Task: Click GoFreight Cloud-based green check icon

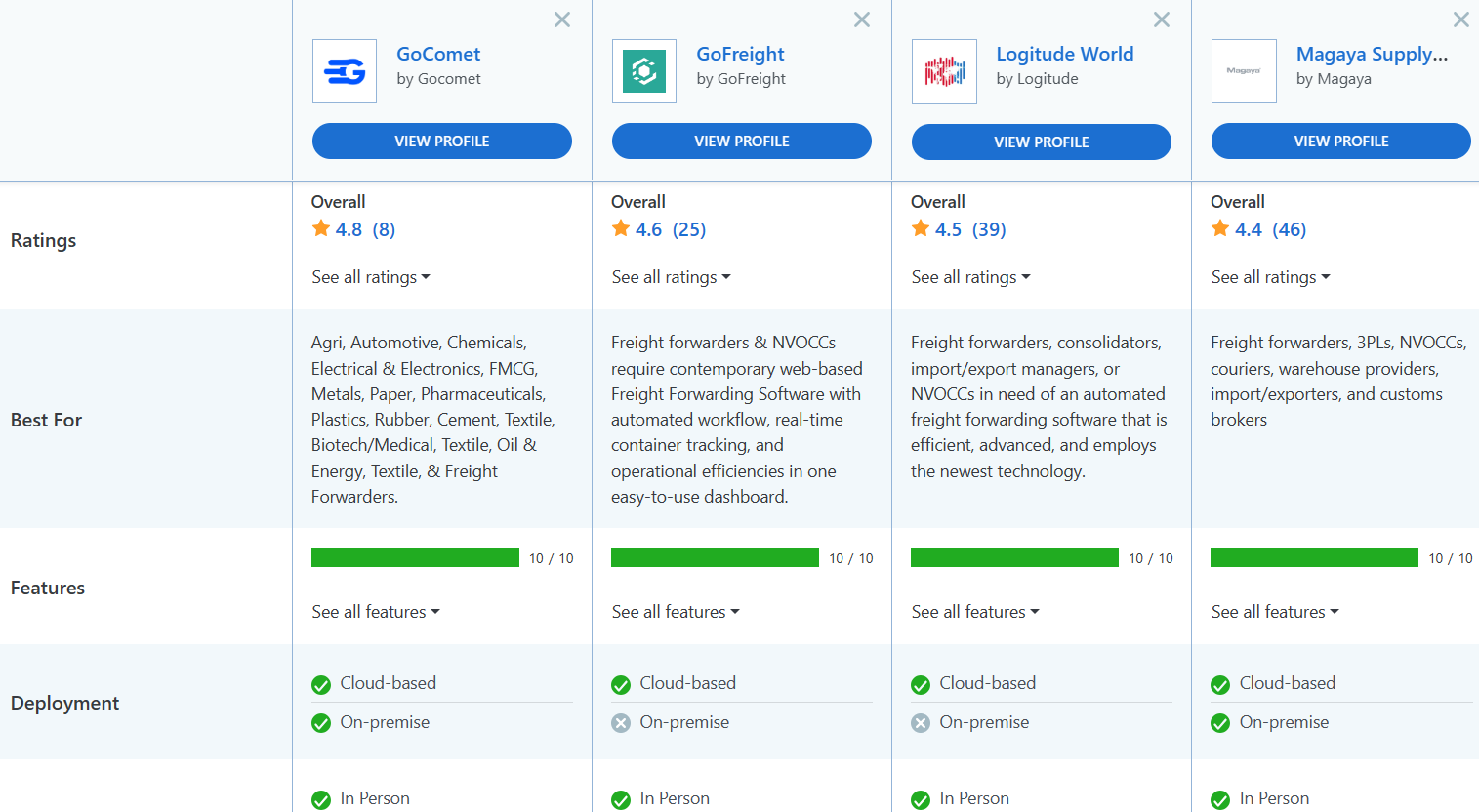Action: pyautogui.click(x=621, y=685)
